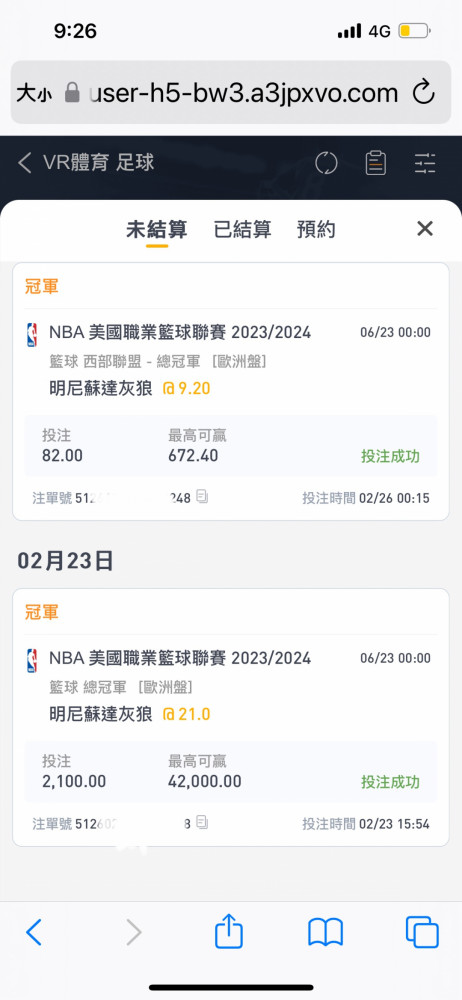Open the 大小 text size menu
Image resolution: width=462 pixels, height=1000 pixels.
pos(34,93)
